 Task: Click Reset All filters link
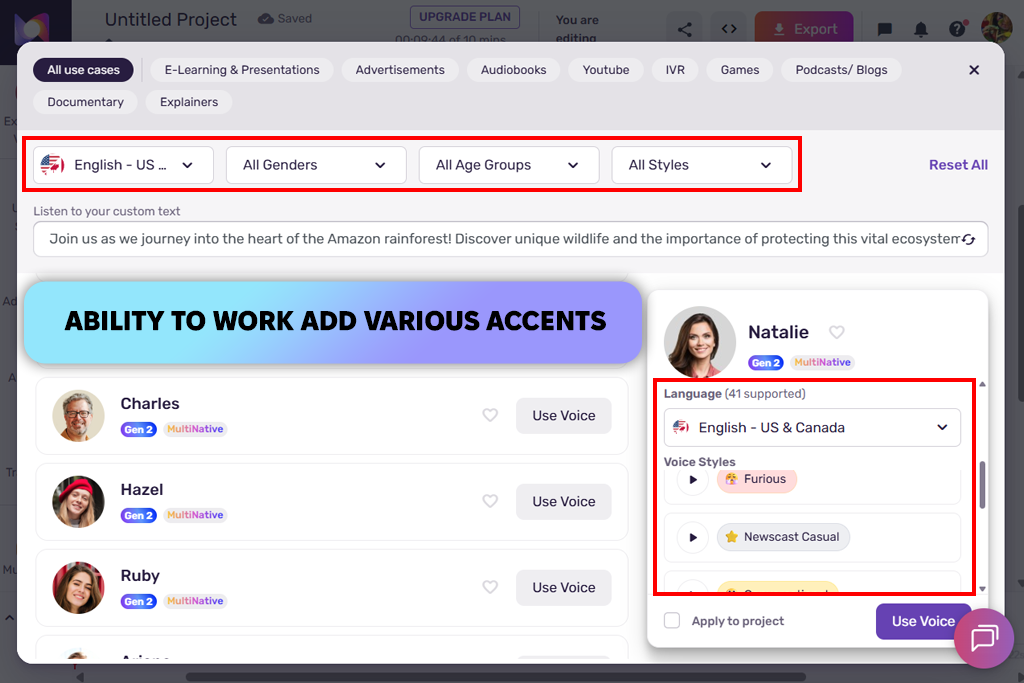tap(958, 165)
